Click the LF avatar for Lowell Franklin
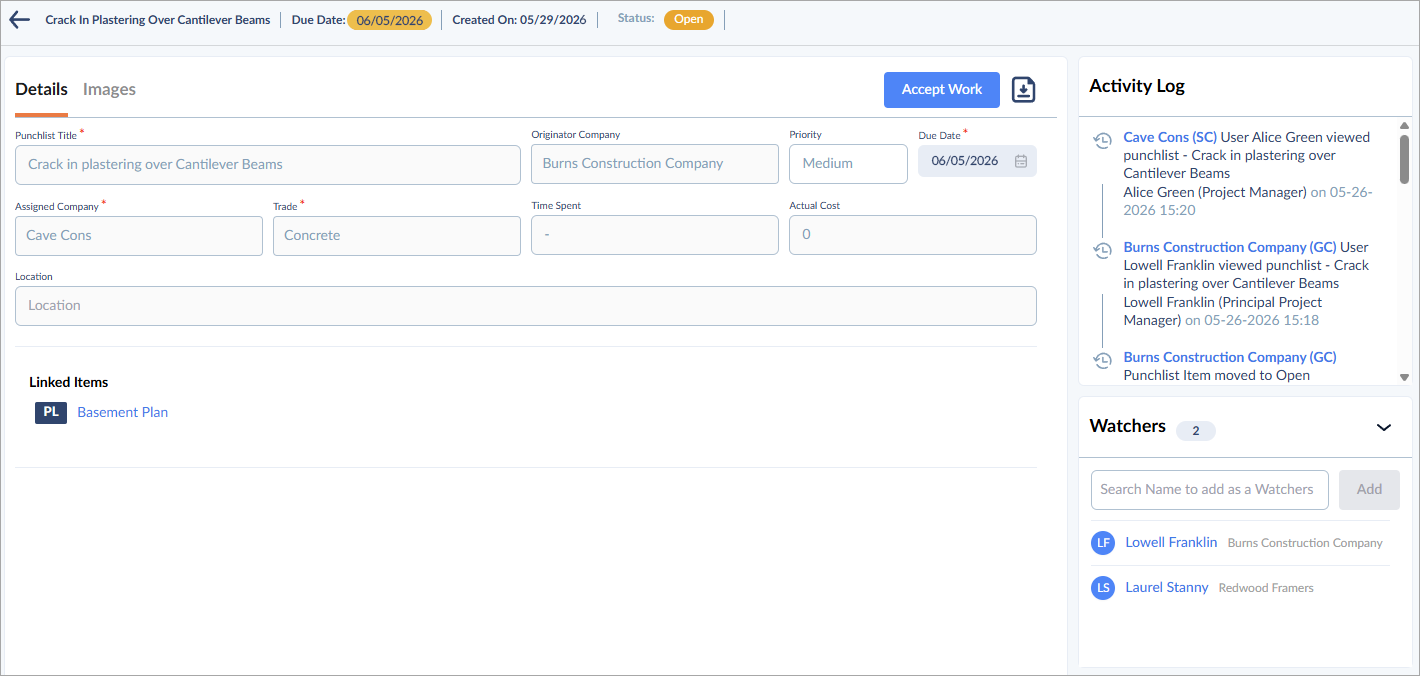The height and width of the screenshot is (676, 1420). pos(1103,543)
